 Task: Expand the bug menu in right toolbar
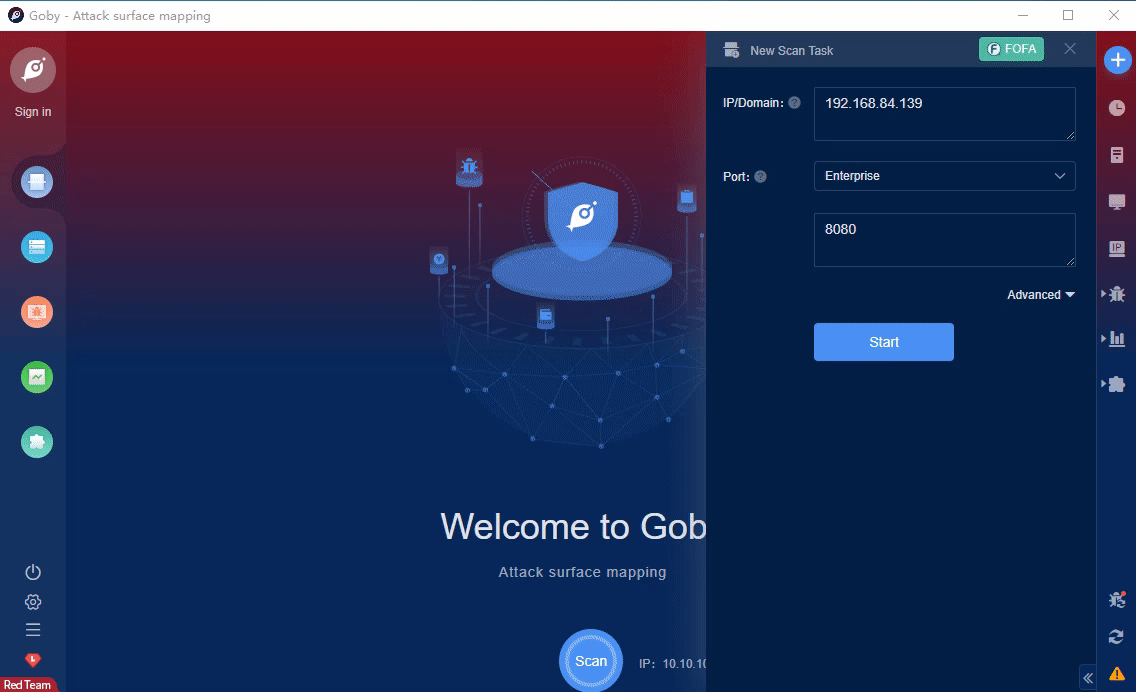click(x=1114, y=294)
